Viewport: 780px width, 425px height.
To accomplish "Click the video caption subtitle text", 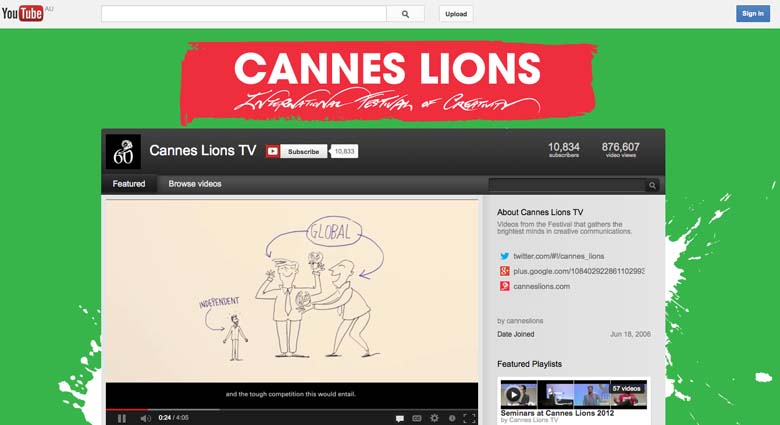I will coord(291,394).
